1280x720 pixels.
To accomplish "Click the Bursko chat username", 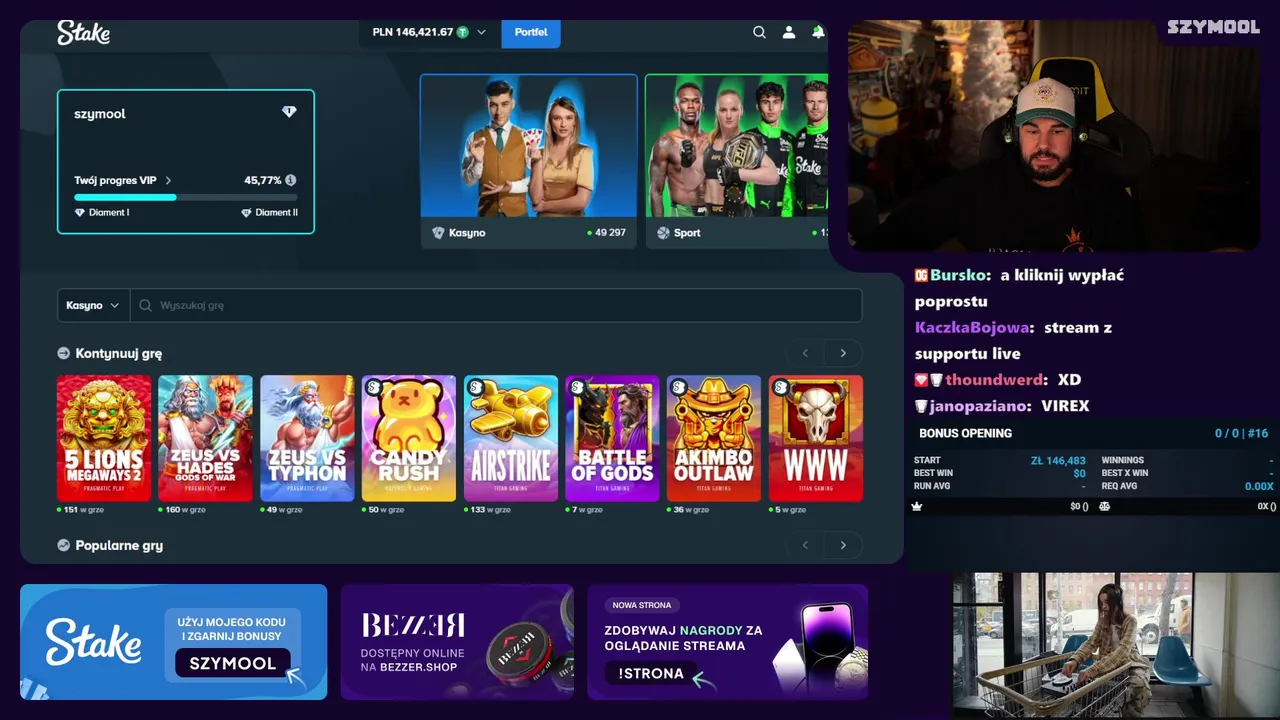I will point(958,275).
